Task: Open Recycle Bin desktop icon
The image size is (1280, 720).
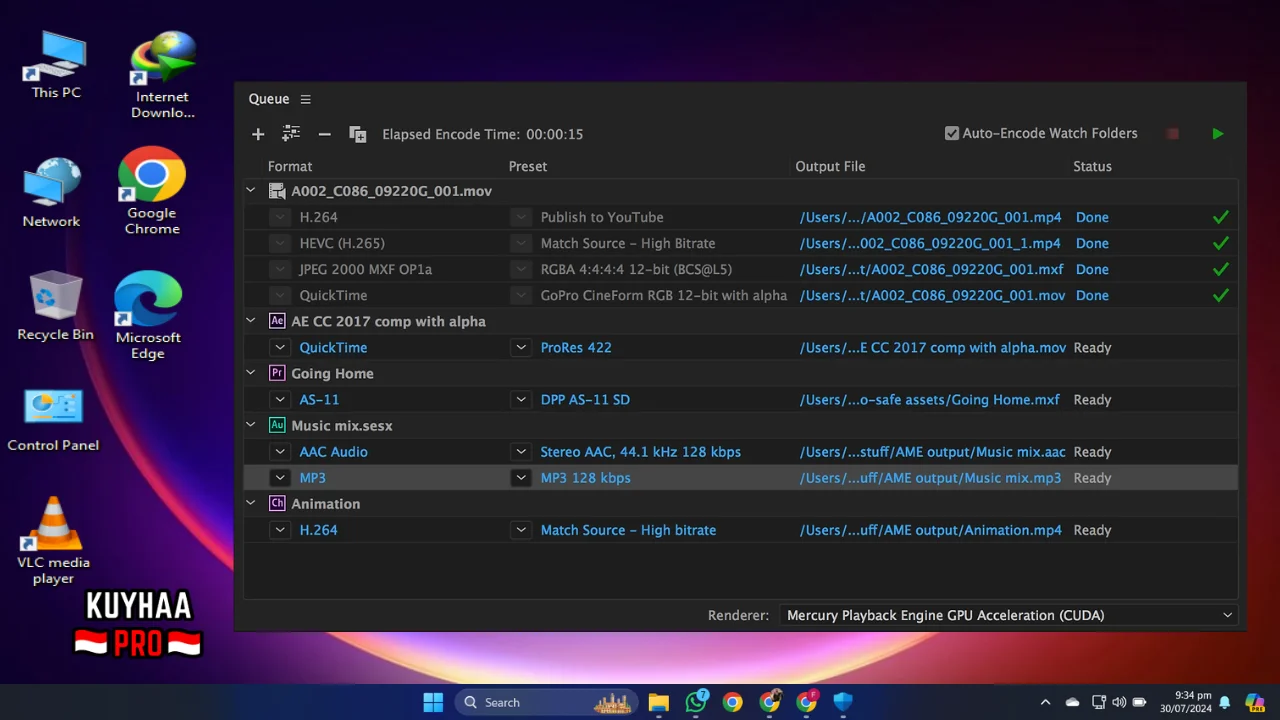Action: (55, 305)
